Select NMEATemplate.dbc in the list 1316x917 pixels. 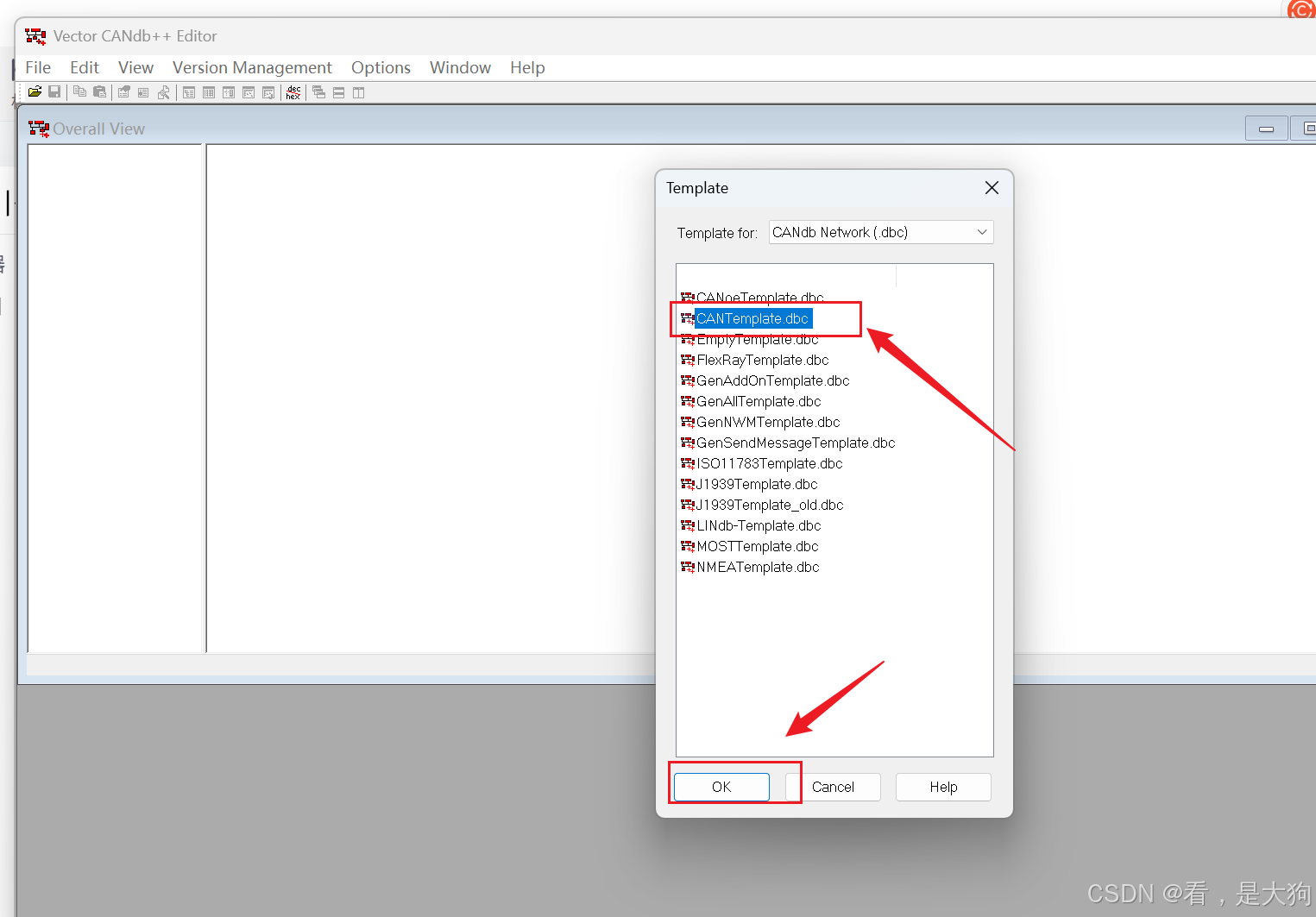pos(758,567)
